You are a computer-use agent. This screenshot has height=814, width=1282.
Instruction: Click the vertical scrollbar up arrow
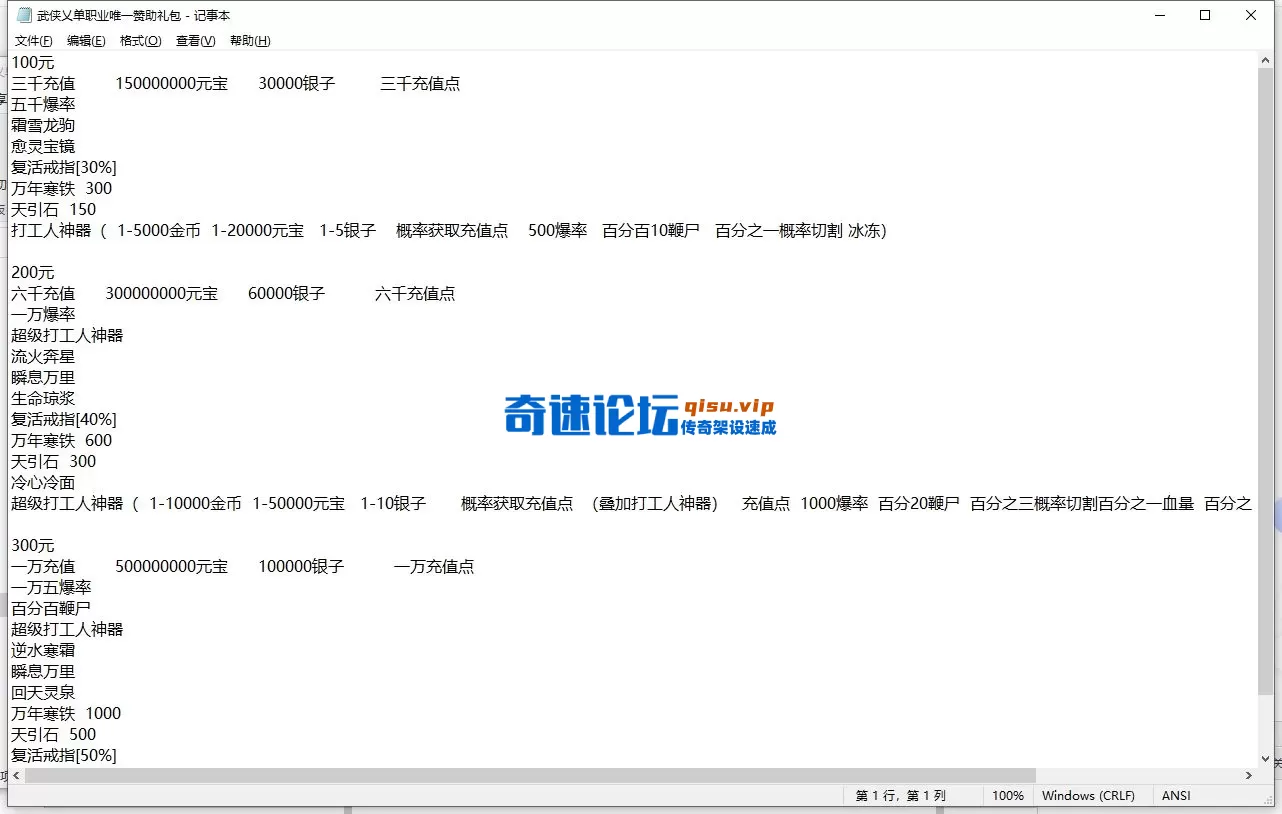[x=1265, y=58]
